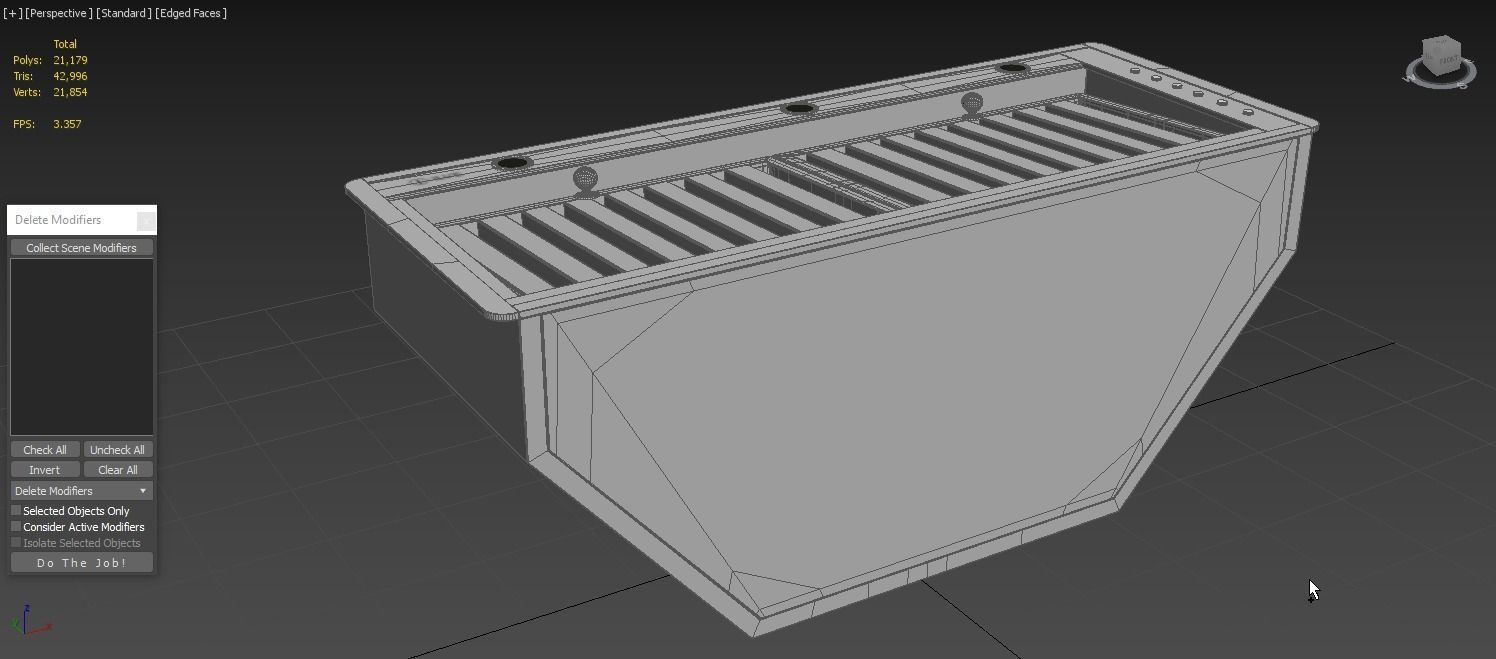The width and height of the screenshot is (1496, 659).
Task: Click inside the empty modifiers list box
Action: coord(82,347)
